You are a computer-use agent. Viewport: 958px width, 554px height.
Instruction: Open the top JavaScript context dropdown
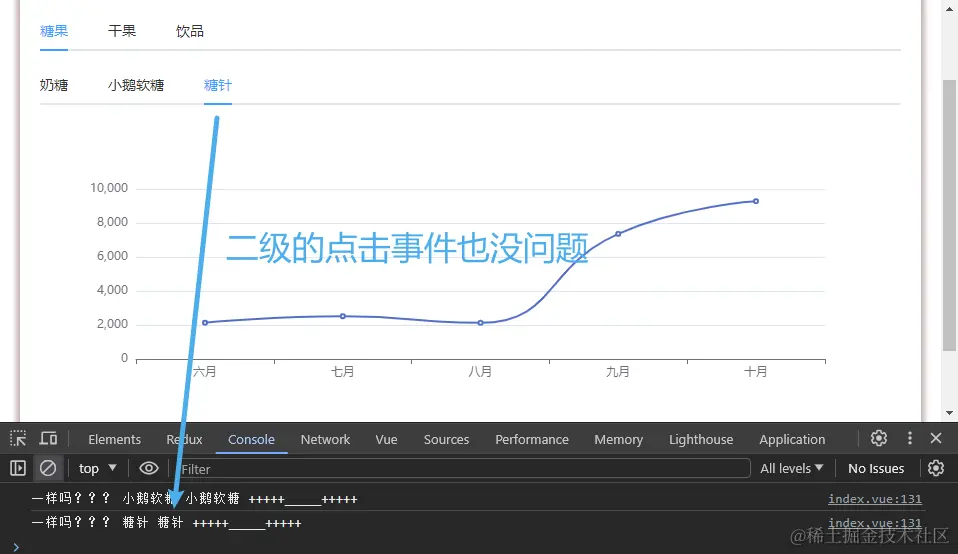(98, 468)
